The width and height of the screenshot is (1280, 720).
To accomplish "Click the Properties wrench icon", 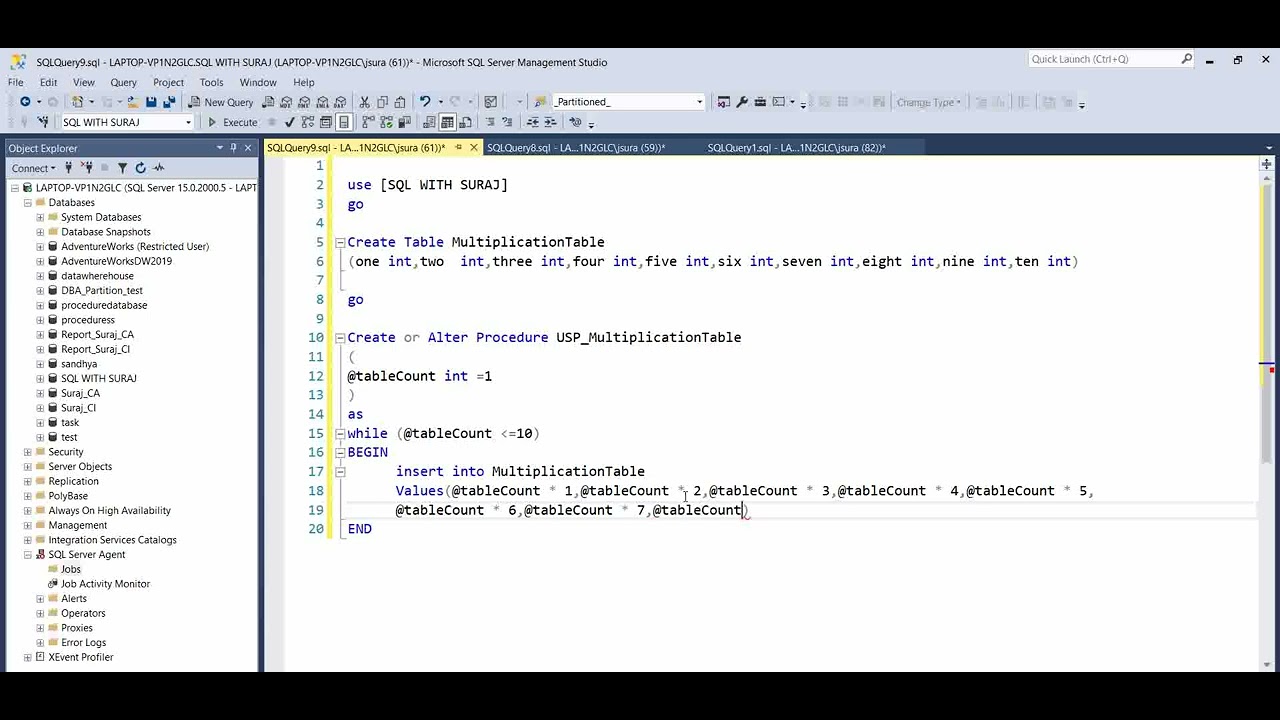I will click(742, 102).
